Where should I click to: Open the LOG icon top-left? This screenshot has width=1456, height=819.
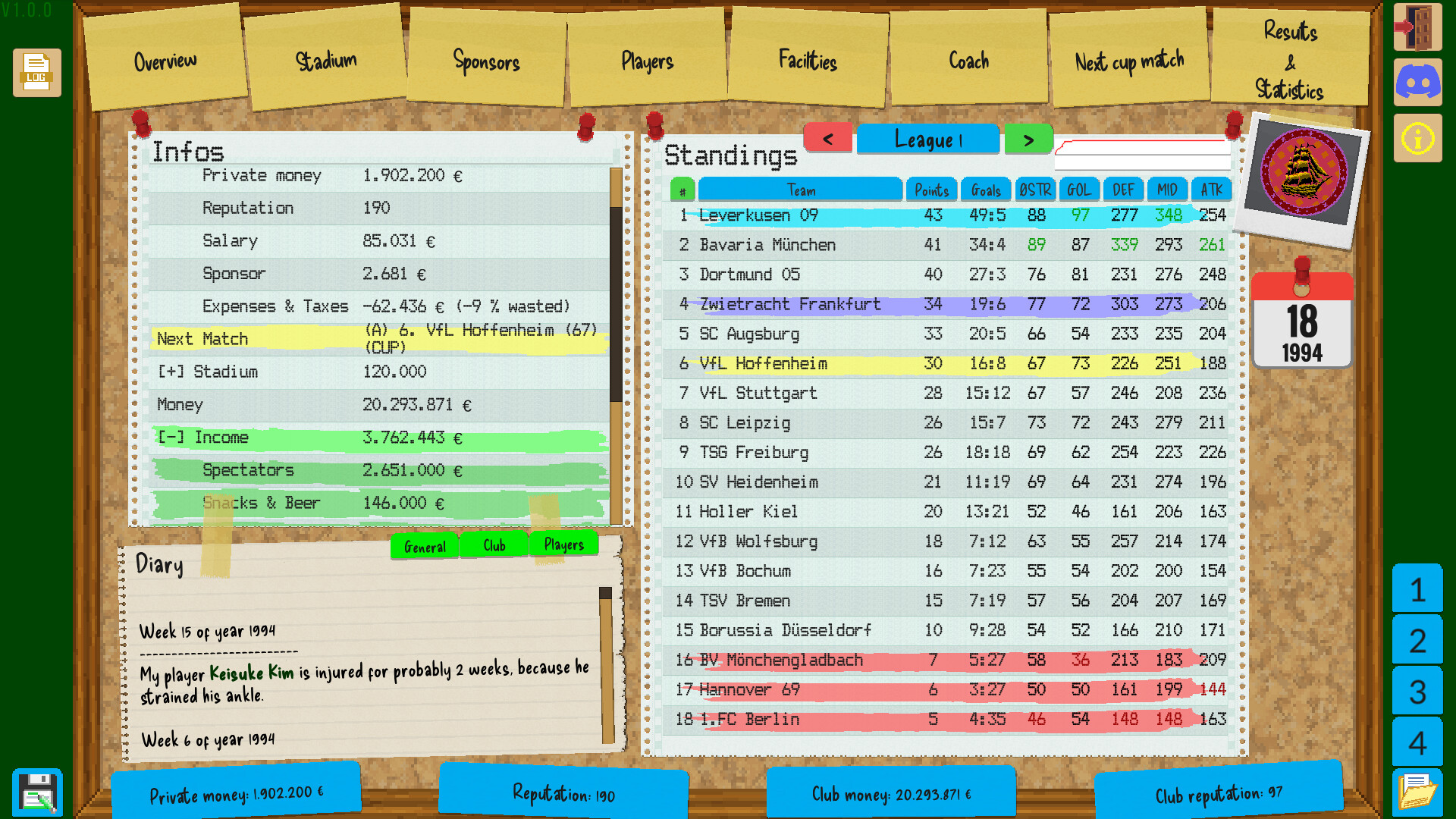[x=36, y=73]
